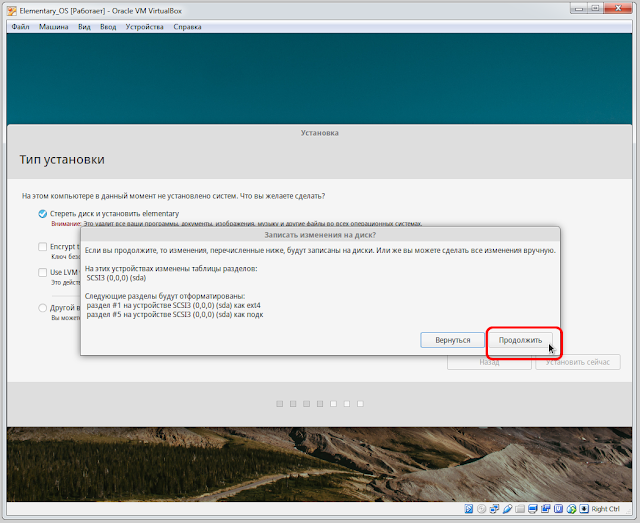Click the shared folders status icon

520,509
